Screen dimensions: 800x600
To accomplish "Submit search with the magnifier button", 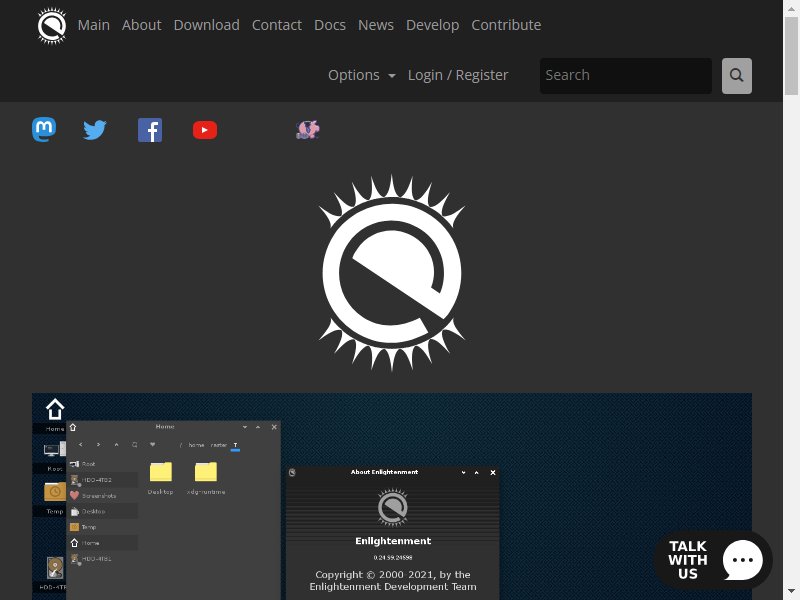I will click(x=737, y=76).
